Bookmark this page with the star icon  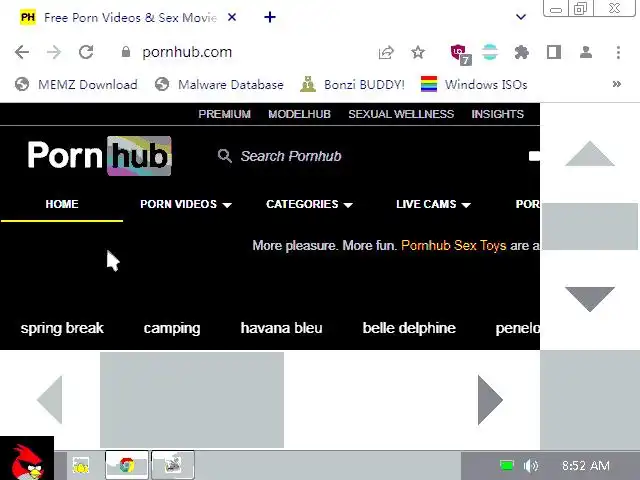418,52
